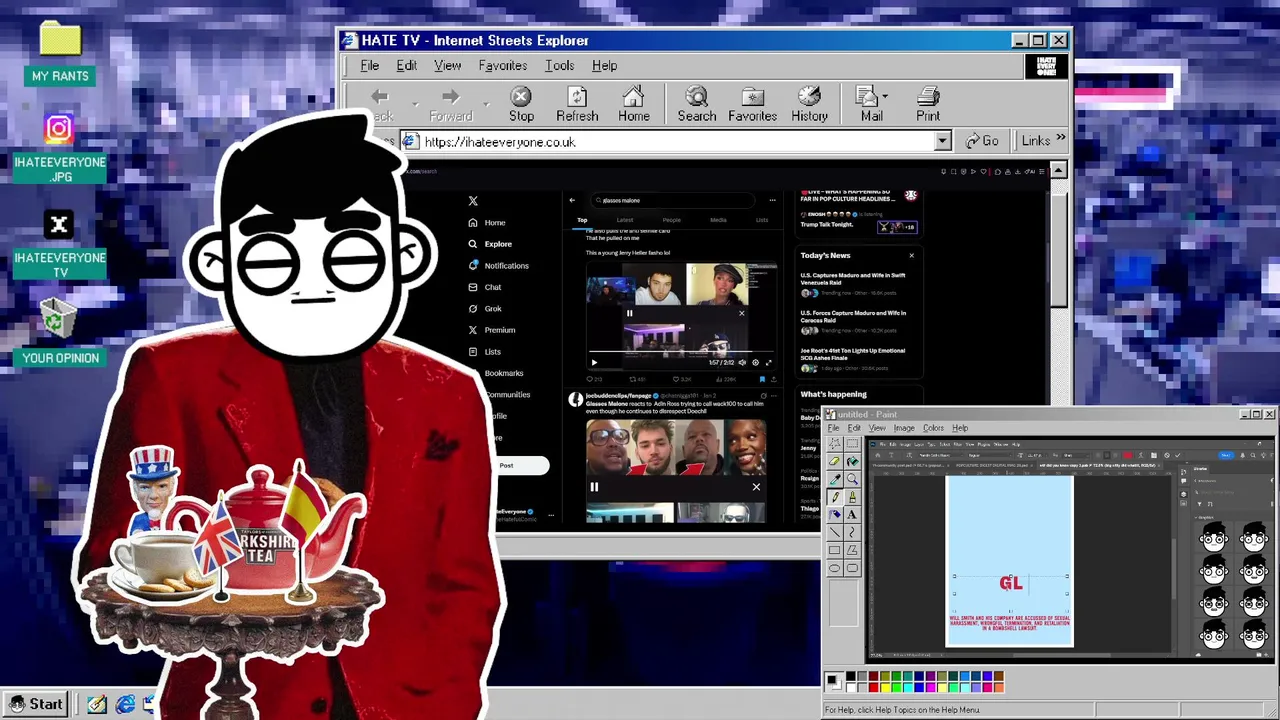Open Chat in X sidebar
Screen dimensions: 1280x720
(485, 287)
